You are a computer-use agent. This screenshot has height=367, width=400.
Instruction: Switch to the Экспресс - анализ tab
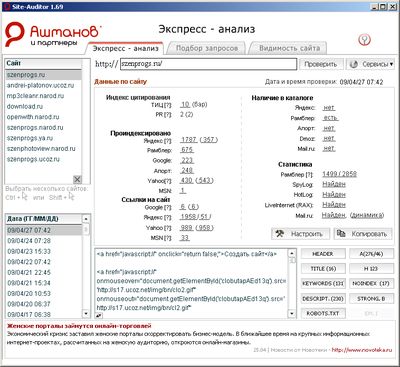coord(125,48)
